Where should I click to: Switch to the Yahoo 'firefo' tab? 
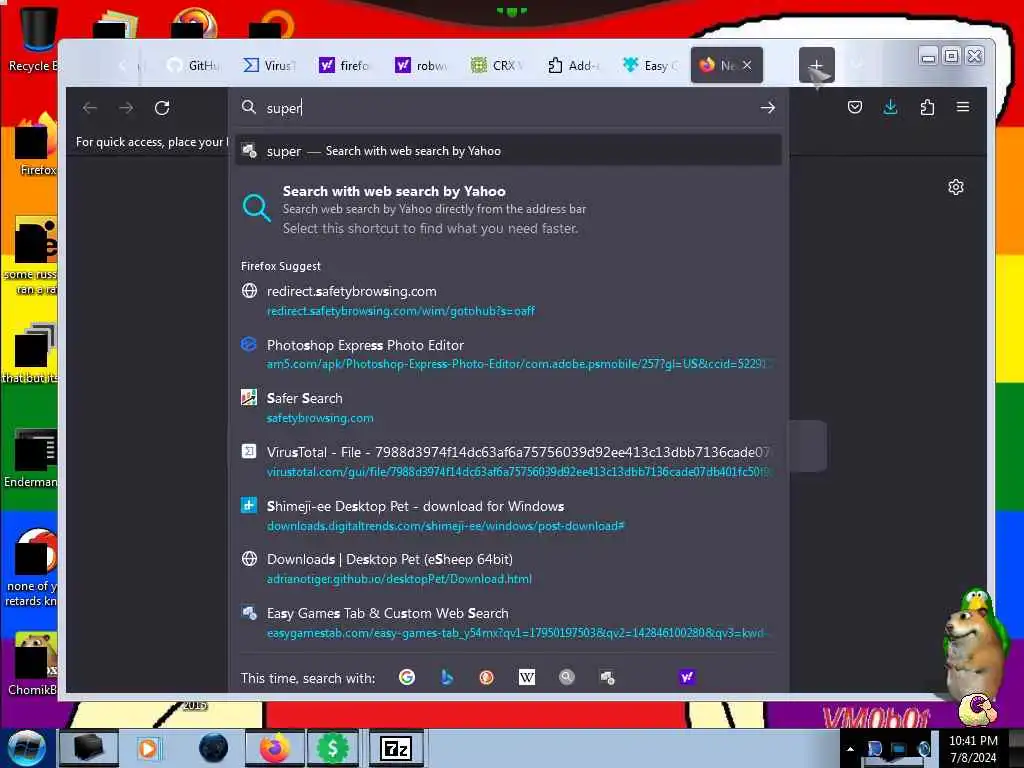pos(345,65)
